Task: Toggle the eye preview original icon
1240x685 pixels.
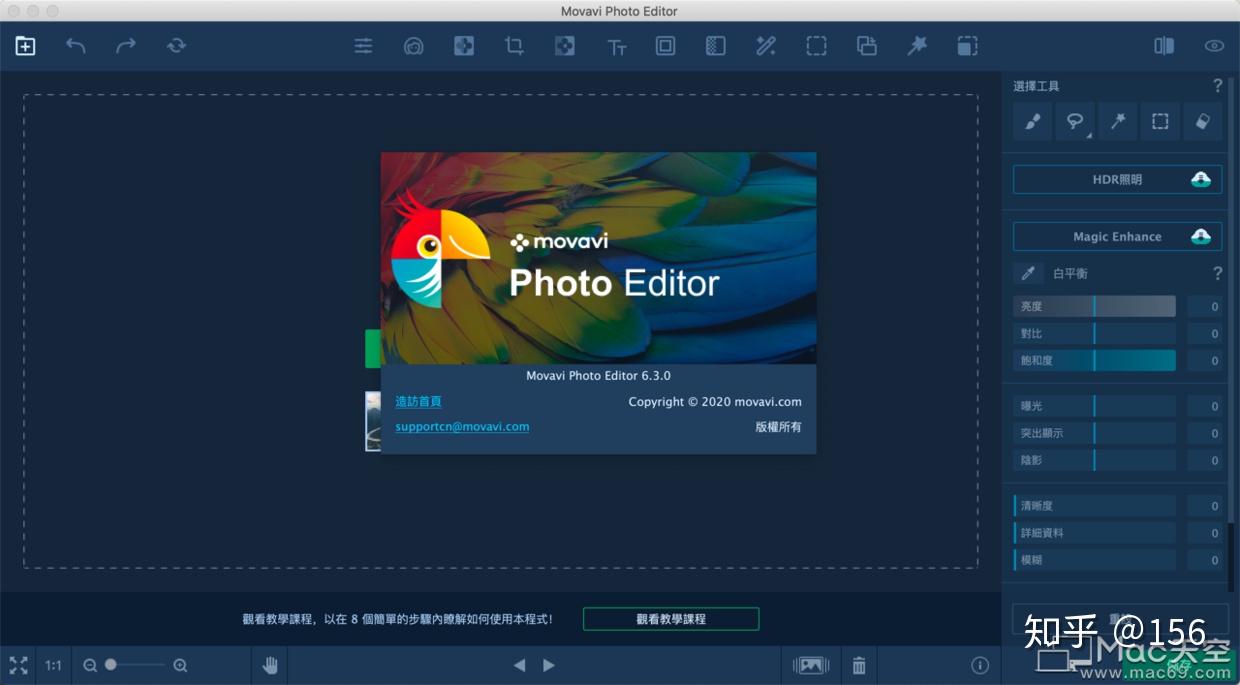Action: 1214,46
